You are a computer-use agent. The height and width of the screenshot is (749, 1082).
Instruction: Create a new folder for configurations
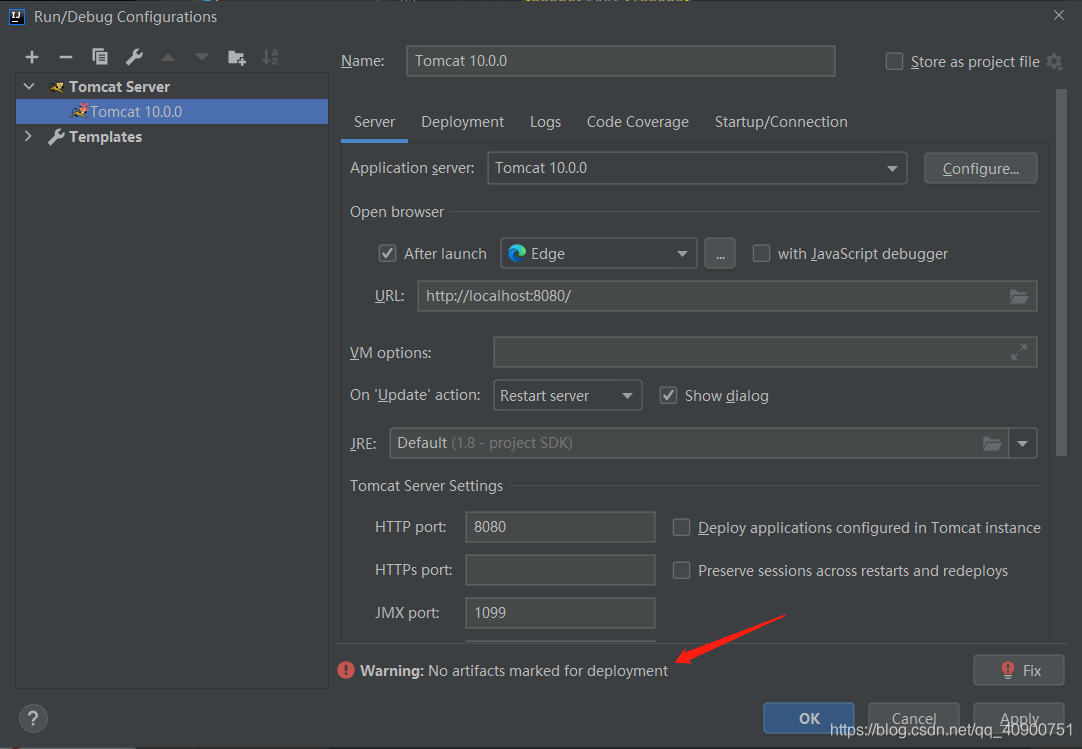click(237, 57)
